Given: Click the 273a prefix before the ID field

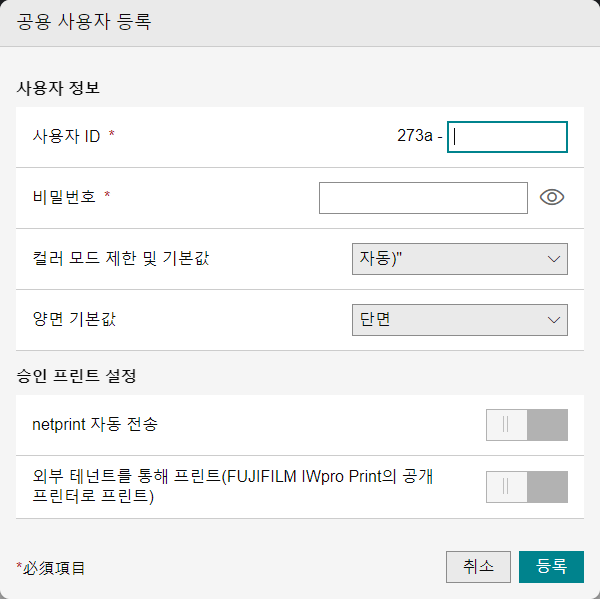Looking at the screenshot, I should pos(415,135).
